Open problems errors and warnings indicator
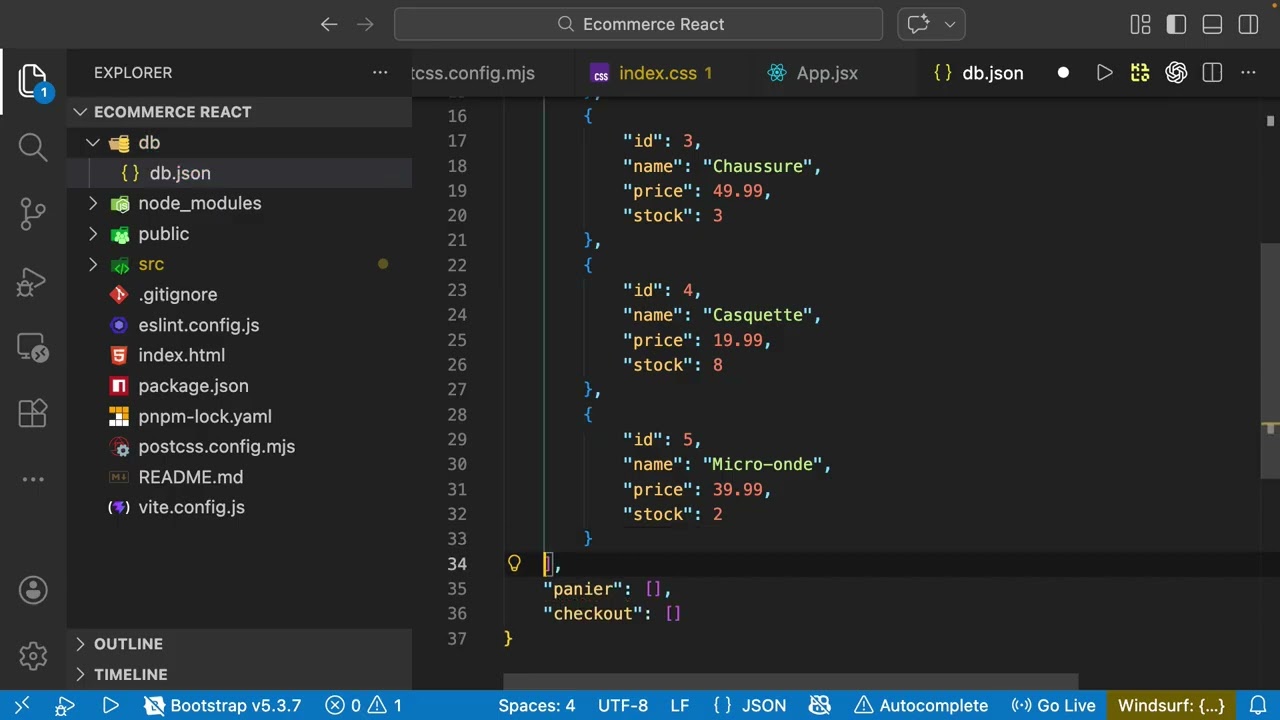This screenshot has width=1280, height=720. (364, 706)
